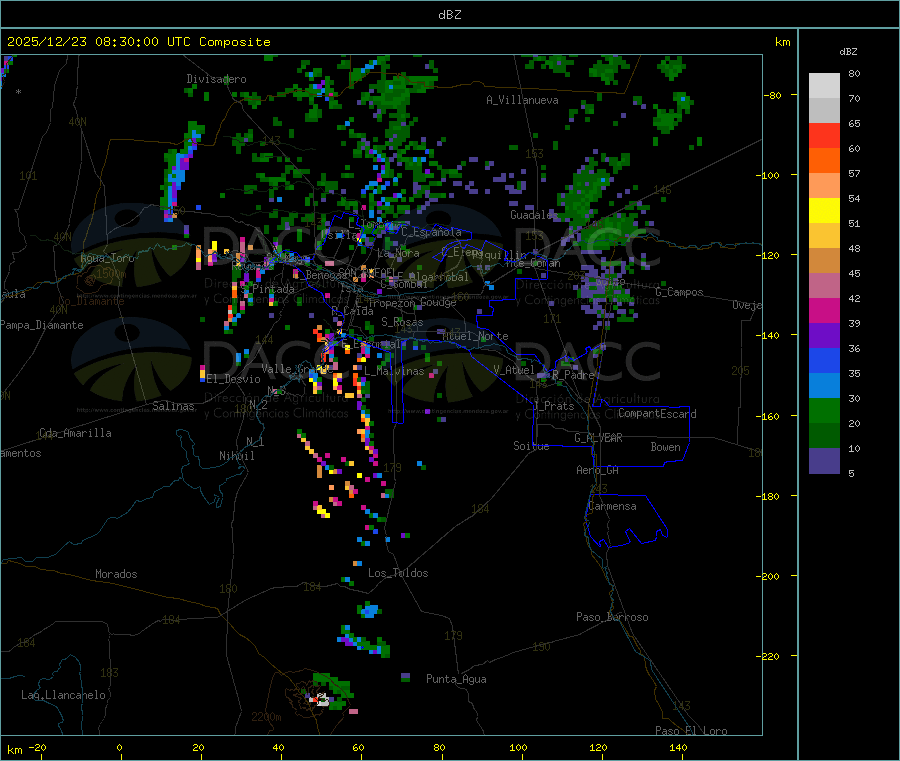Viewport: 900px width, 761px height.
Task: Click the 'V_Atuel' place label
Action: (514, 370)
